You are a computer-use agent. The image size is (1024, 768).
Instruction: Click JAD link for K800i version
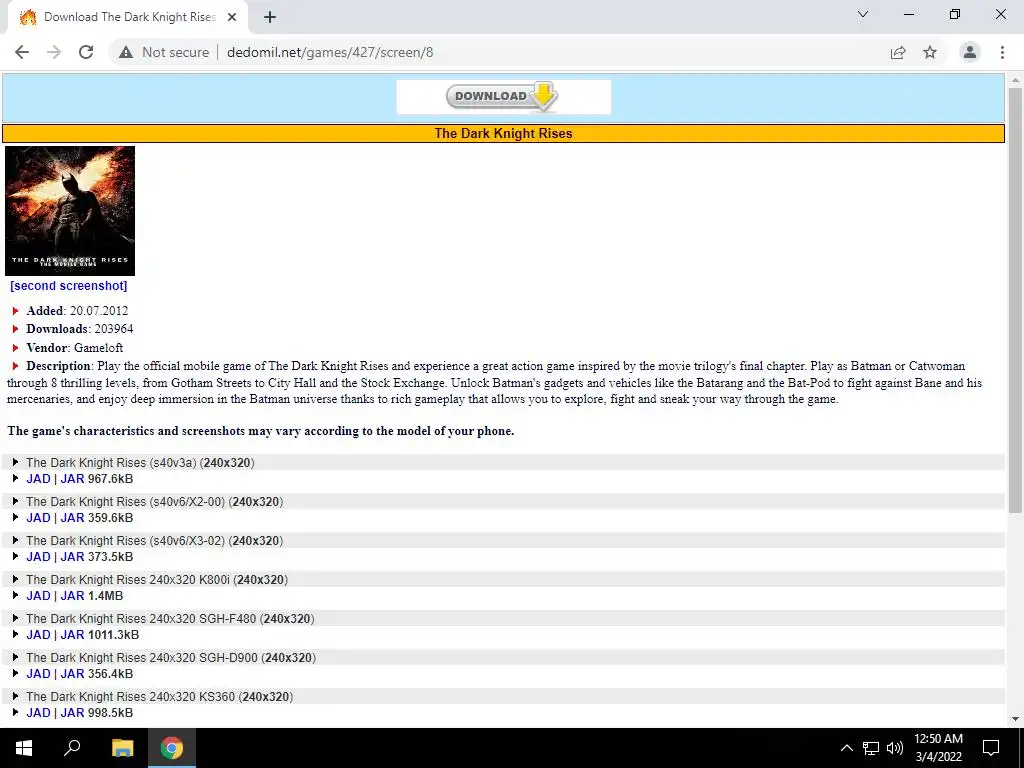[x=38, y=596]
